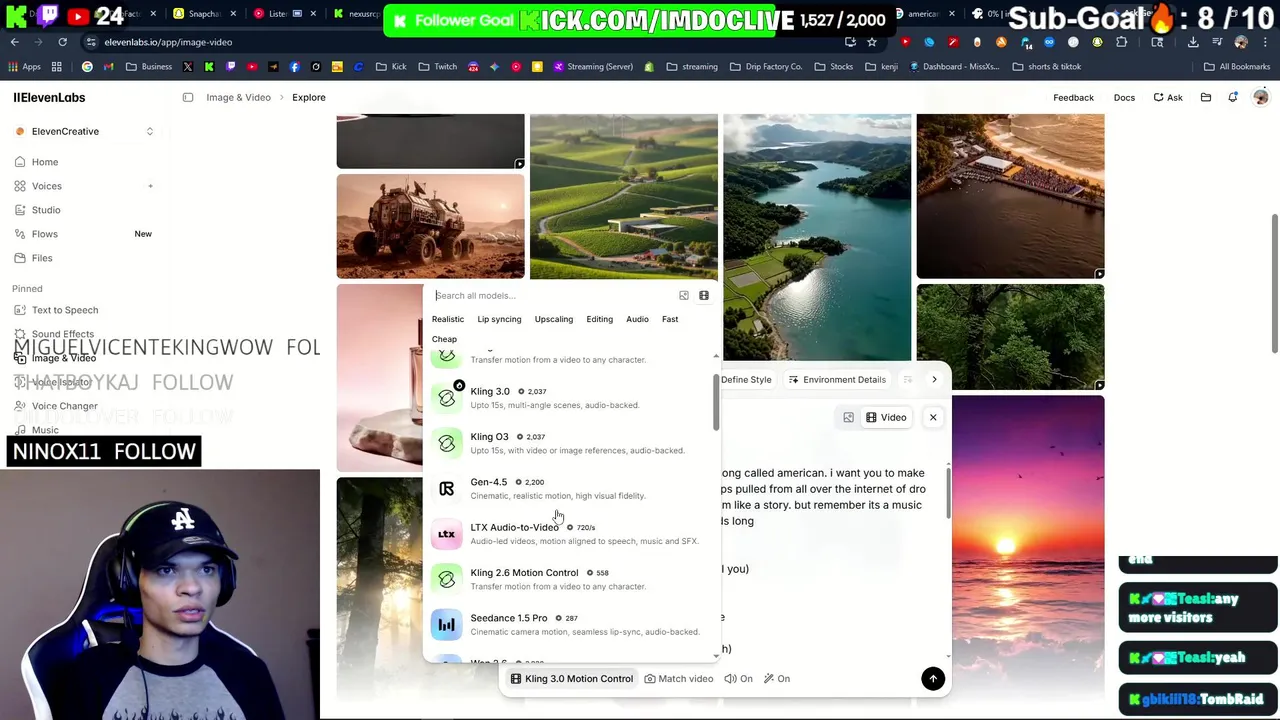
Task: Click the image mode icon beside Video
Action: (x=848, y=417)
